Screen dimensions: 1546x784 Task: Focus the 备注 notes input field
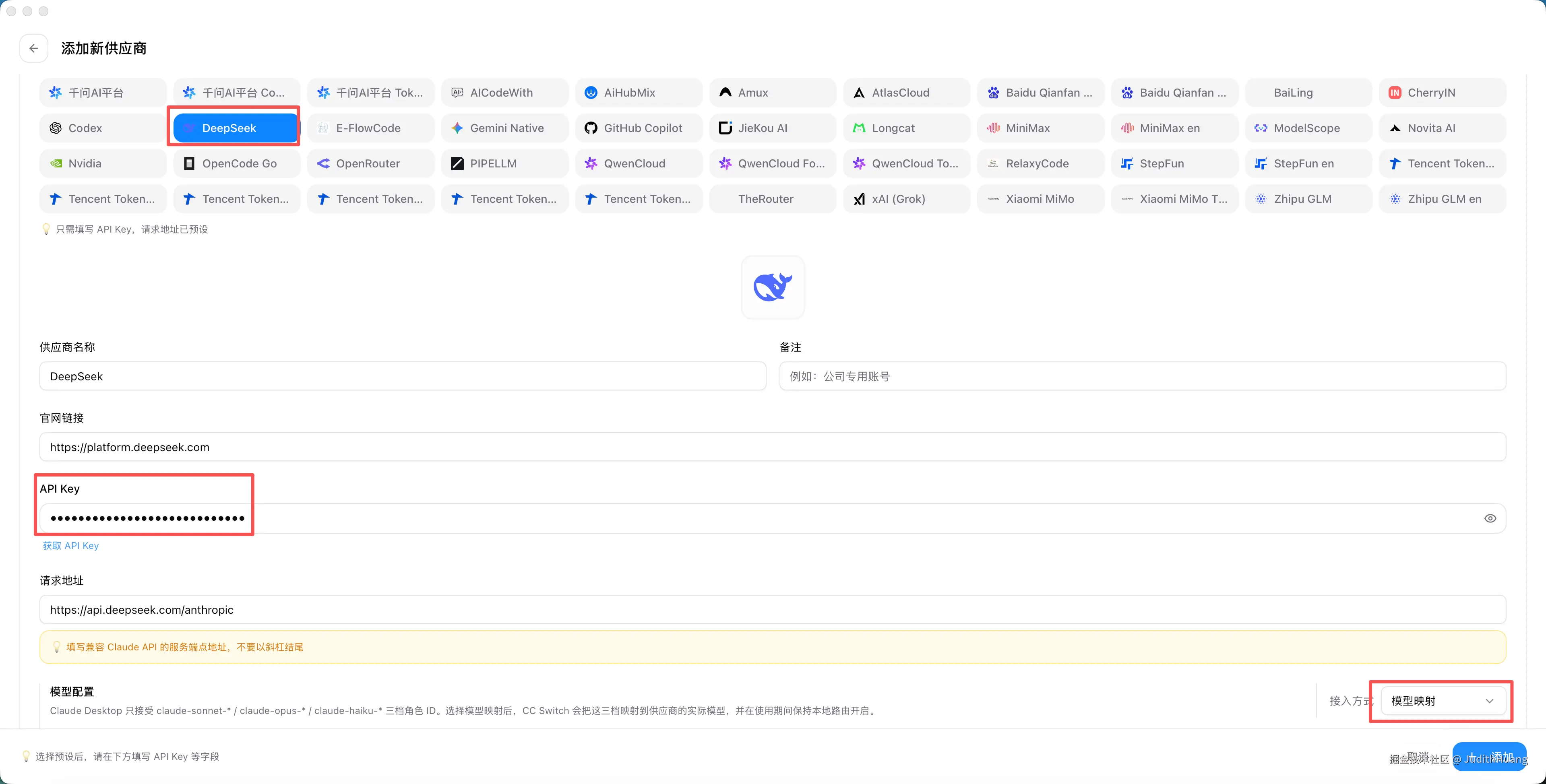click(1142, 376)
